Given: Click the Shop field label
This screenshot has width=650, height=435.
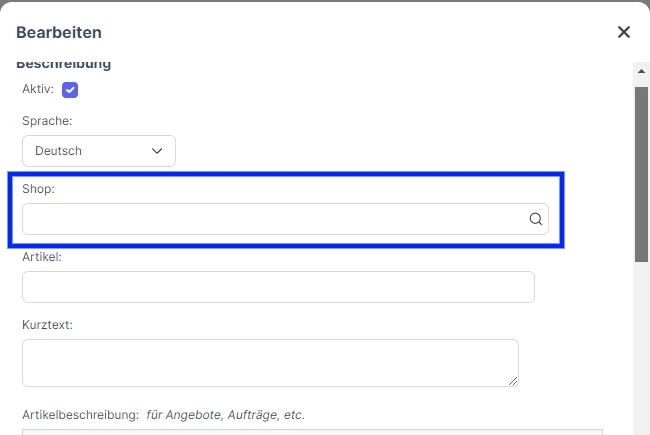Looking at the screenshot, I should [x=39, y=189].
